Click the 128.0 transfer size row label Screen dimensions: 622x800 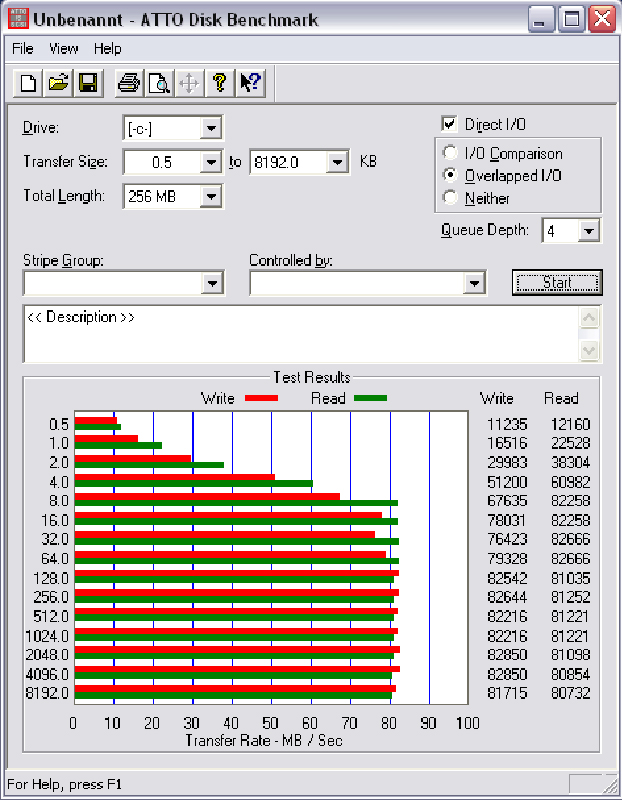click(x=51, y=578)
